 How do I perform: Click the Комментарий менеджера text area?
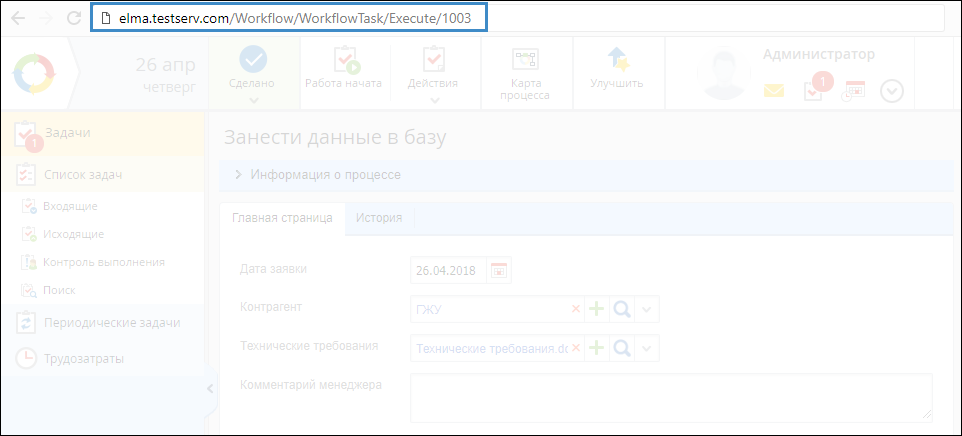[x=670, y=397]
